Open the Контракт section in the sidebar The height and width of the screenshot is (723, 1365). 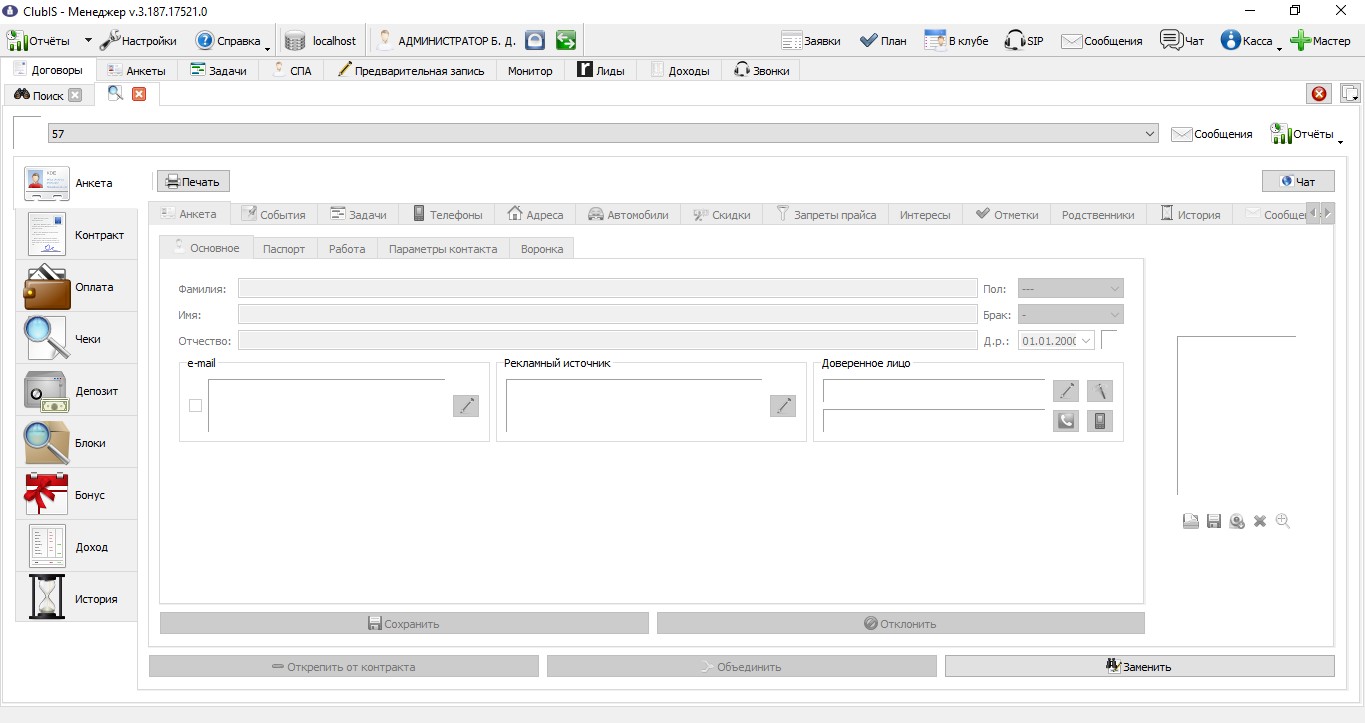[76, 235]
